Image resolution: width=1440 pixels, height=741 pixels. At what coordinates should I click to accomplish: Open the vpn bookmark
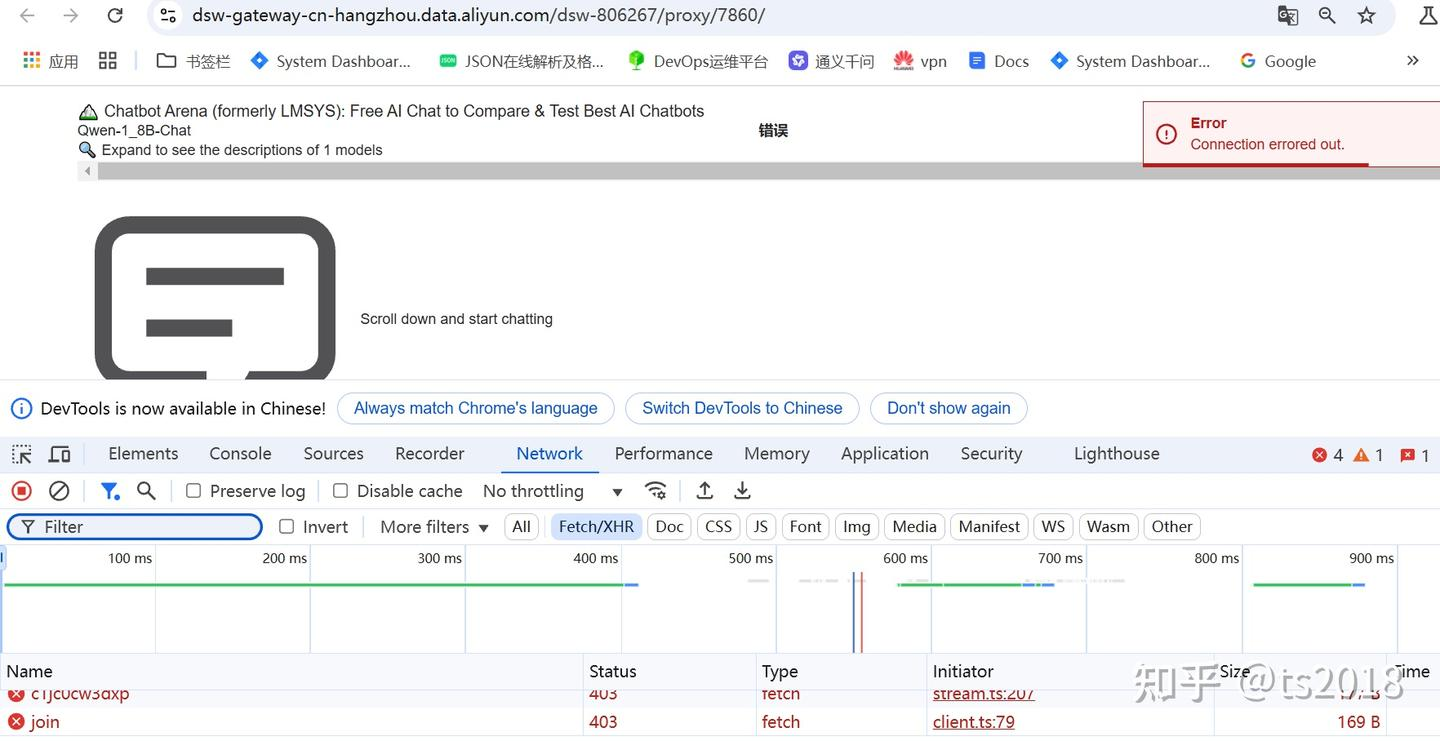tap(920, 61)
